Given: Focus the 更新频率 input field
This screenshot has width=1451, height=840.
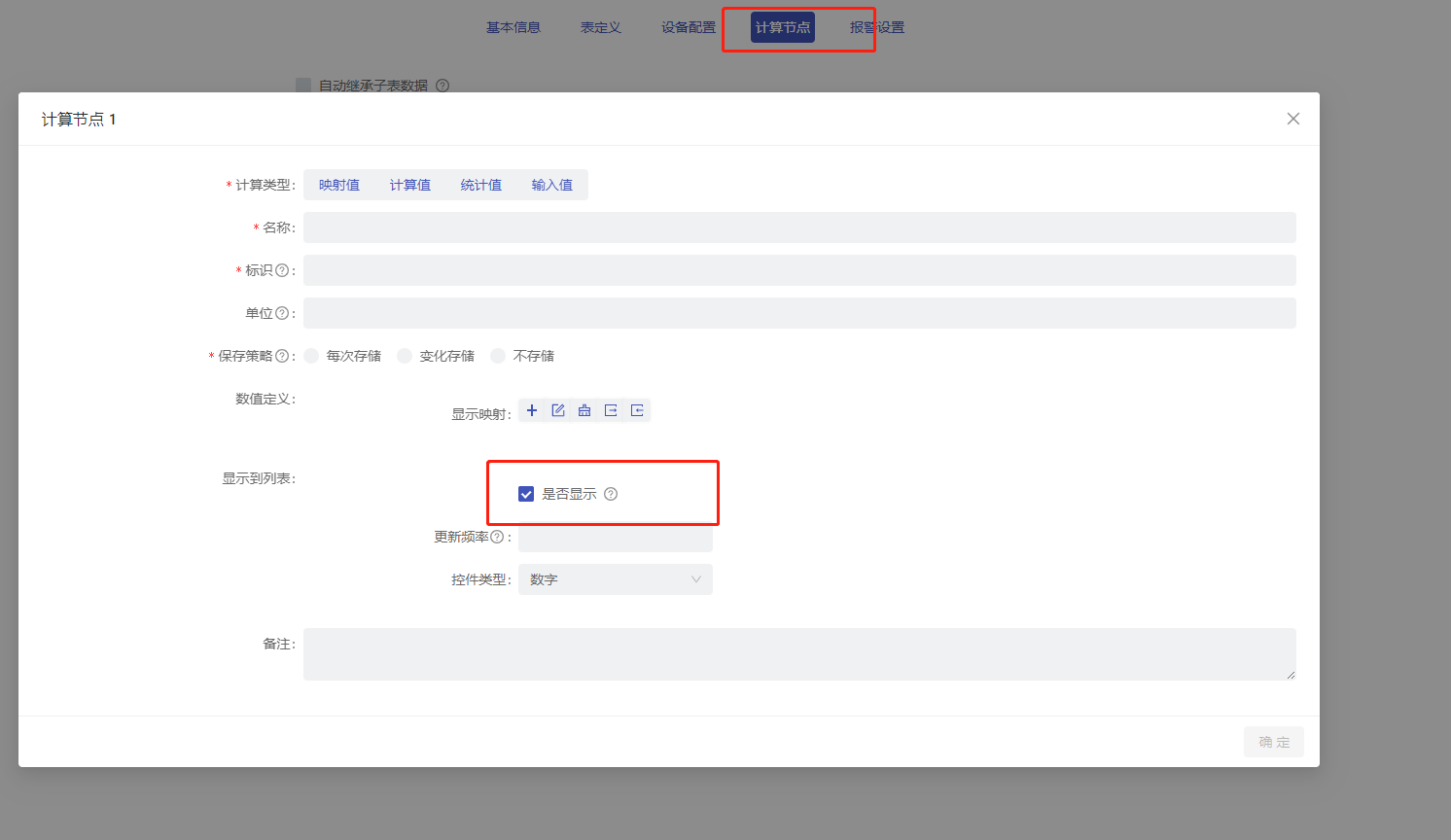Looking at the screenshot, I should [616, 539].
